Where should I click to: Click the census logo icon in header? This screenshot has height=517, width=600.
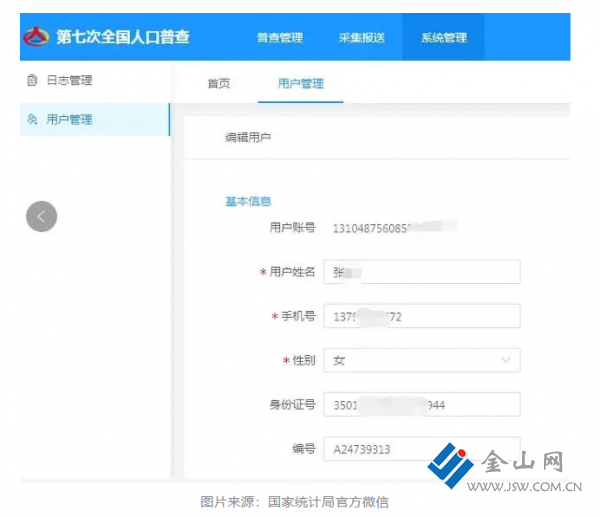[36, 37]
